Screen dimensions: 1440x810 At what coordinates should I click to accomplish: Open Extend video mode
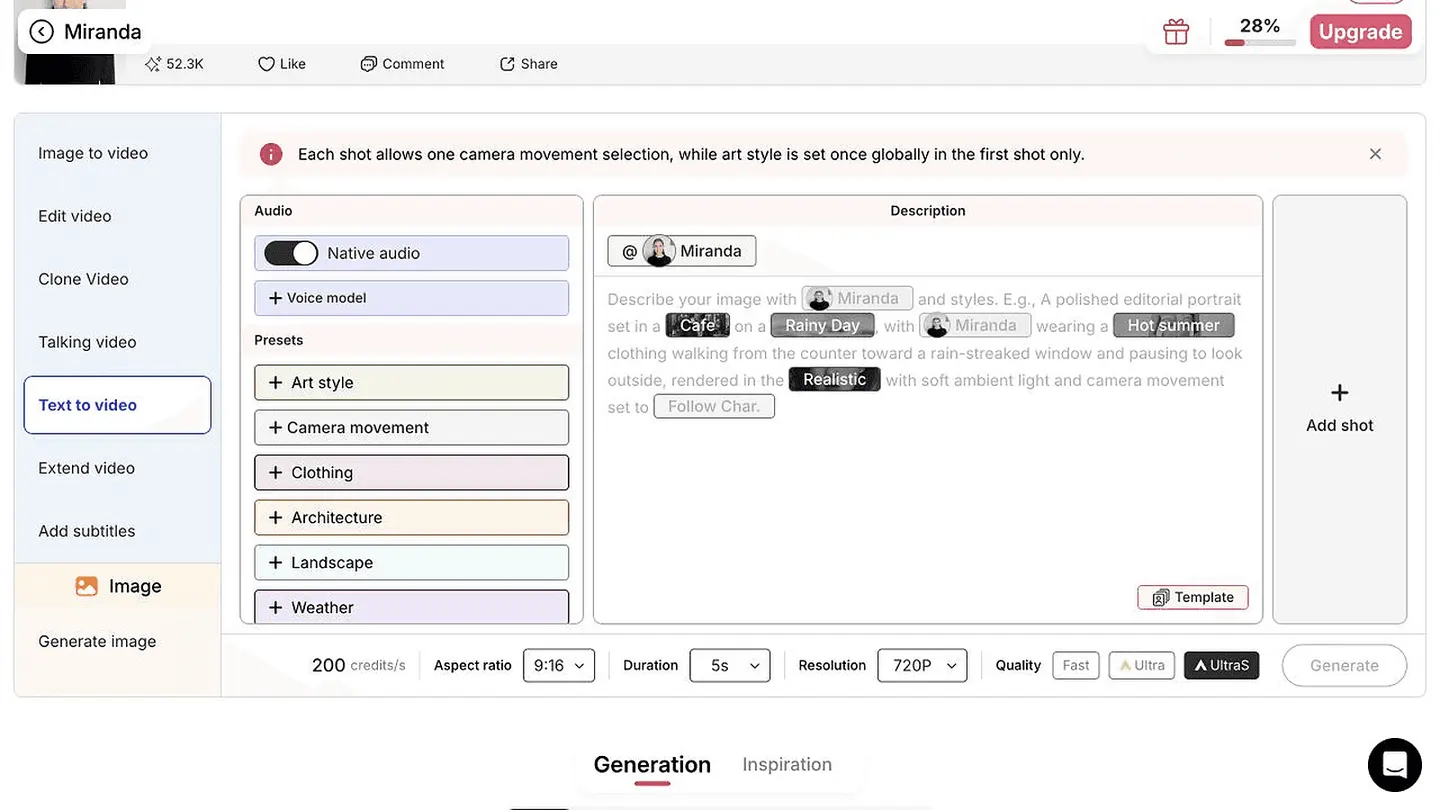coord(86,468)
